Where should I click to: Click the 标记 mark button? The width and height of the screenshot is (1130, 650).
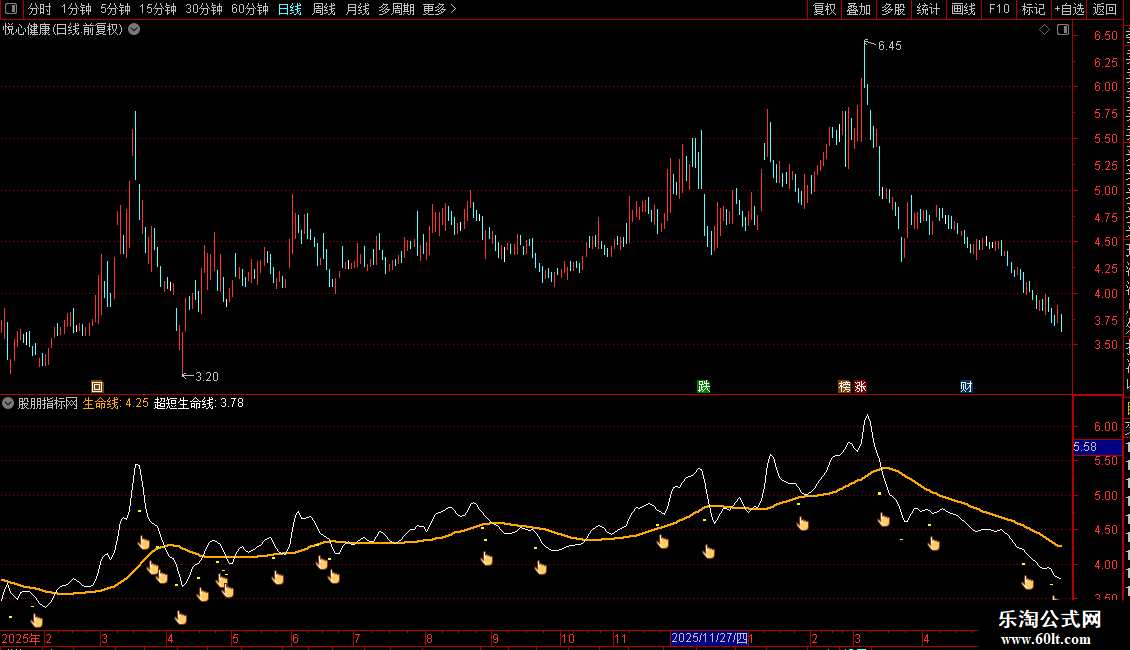pyautogui.click(x=1033, y=9)
